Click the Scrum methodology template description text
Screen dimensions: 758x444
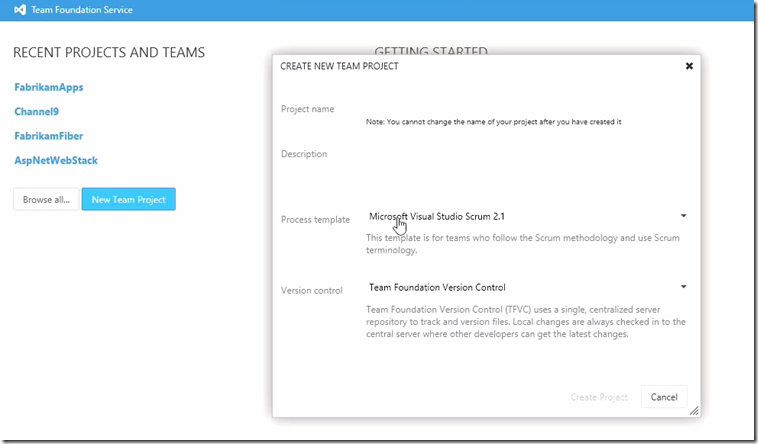coord(523,244)
